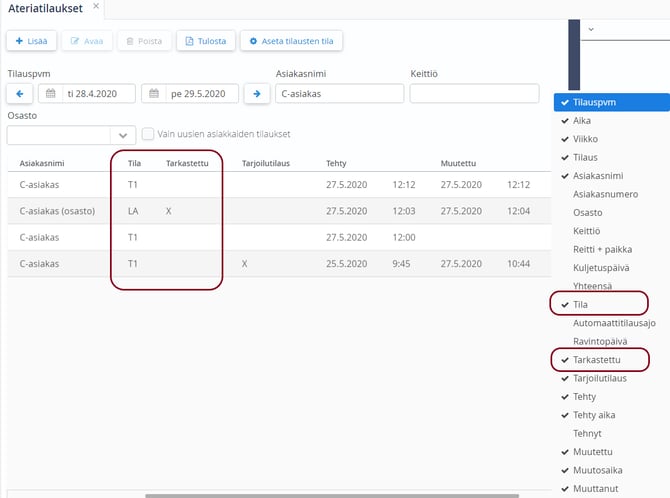Click the Poista delete button

[144, 41]
